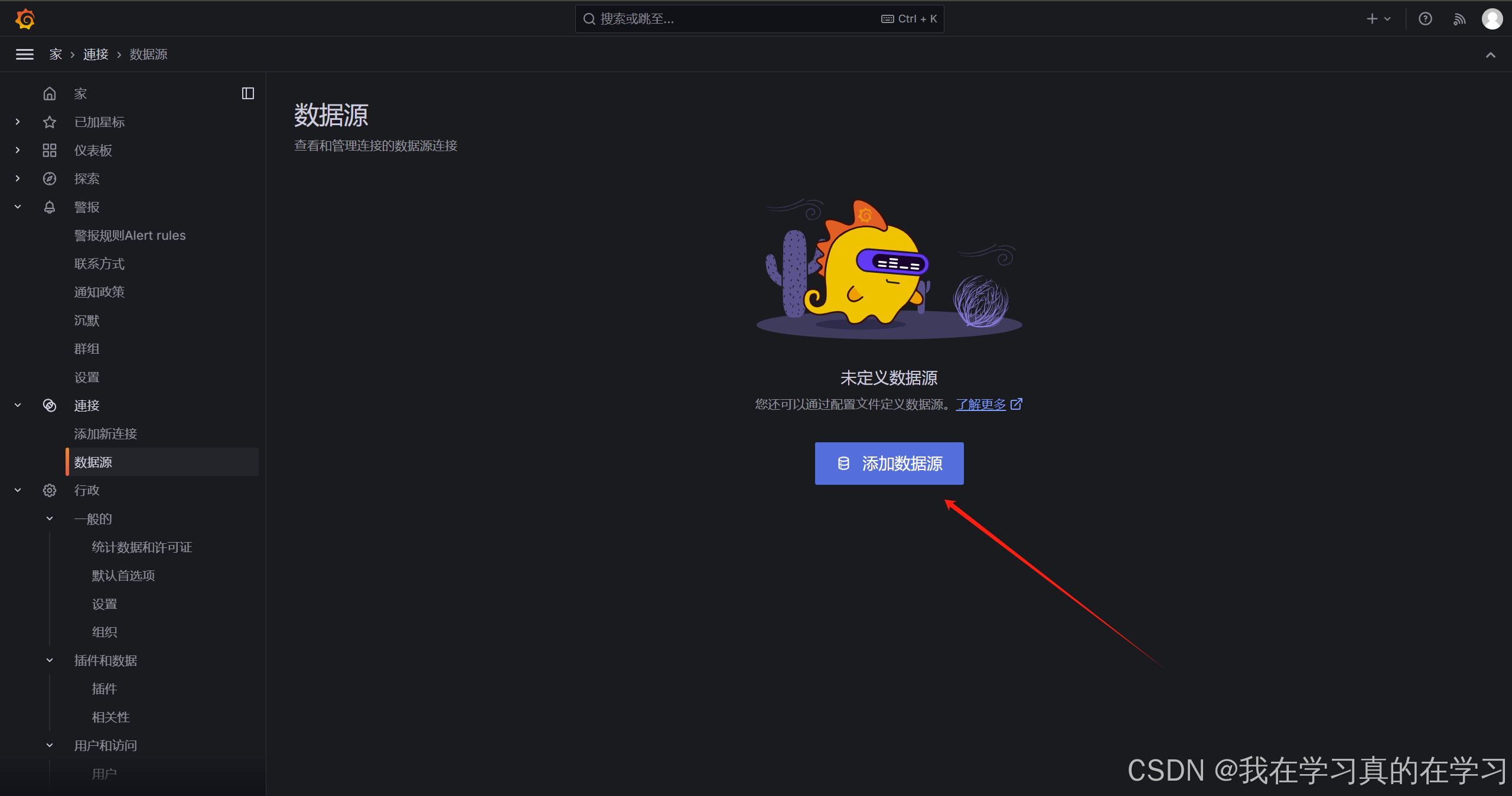The image size is (1512, 796).
Task: Collapse the 行政 section
Action: click(x=18, y=490)
